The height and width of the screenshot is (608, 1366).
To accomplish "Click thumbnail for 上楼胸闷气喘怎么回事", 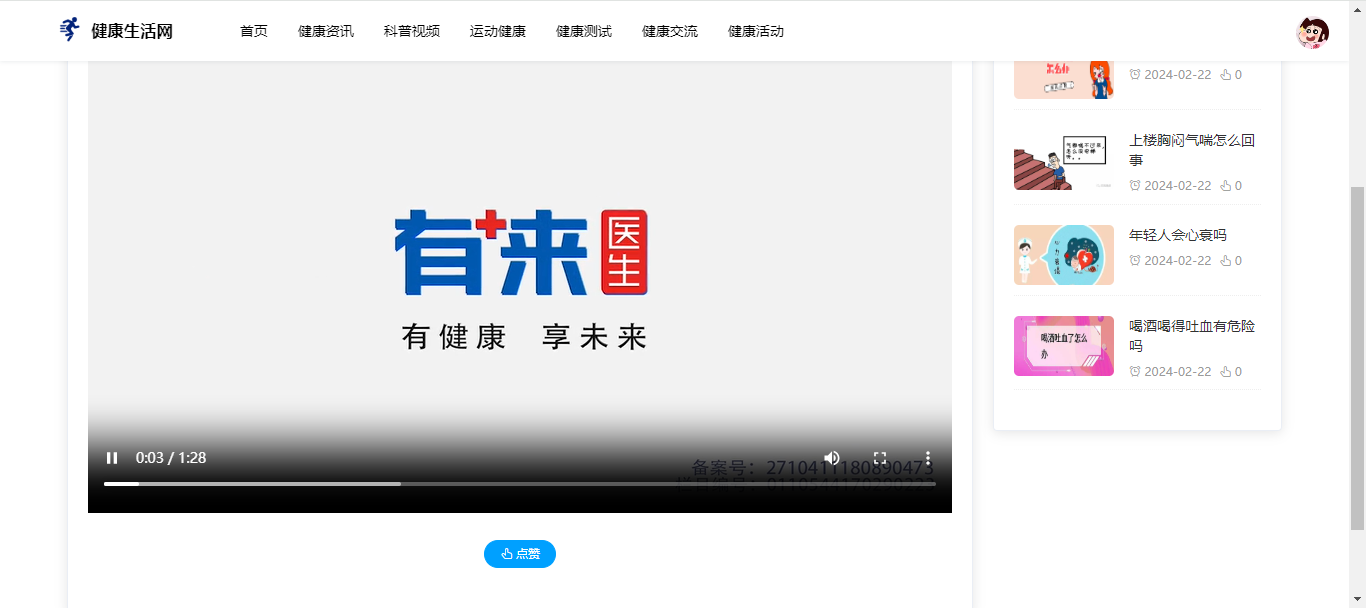I will coord(1064,160).
